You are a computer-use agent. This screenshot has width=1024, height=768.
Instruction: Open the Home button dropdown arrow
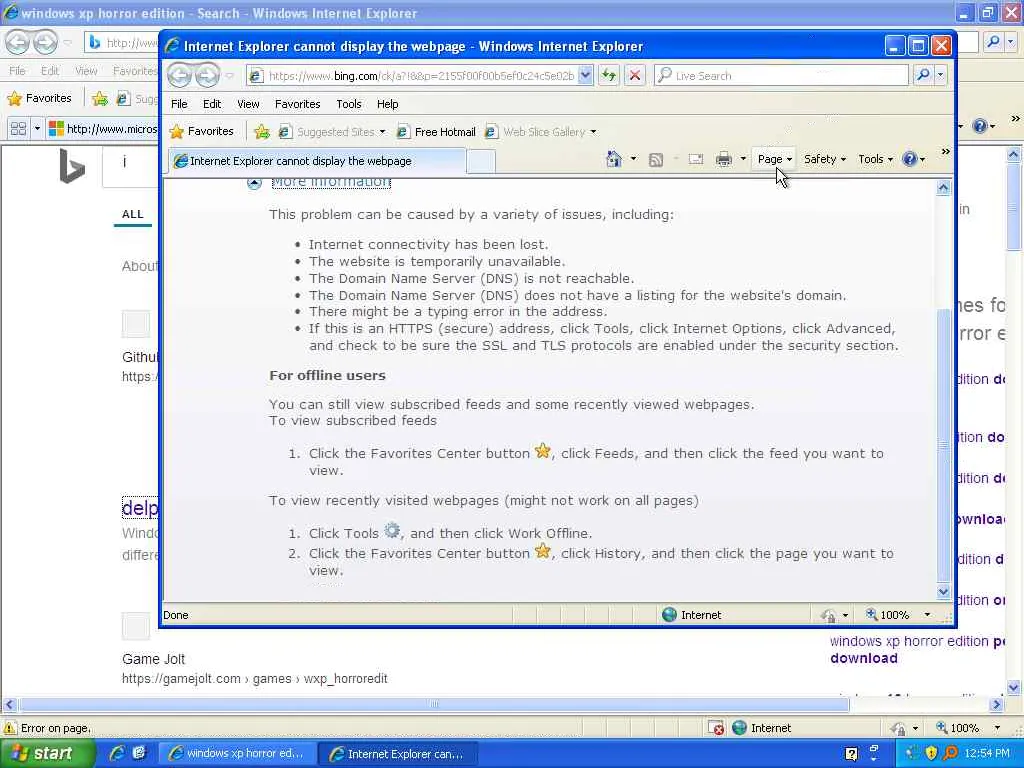tap(633, 159)
